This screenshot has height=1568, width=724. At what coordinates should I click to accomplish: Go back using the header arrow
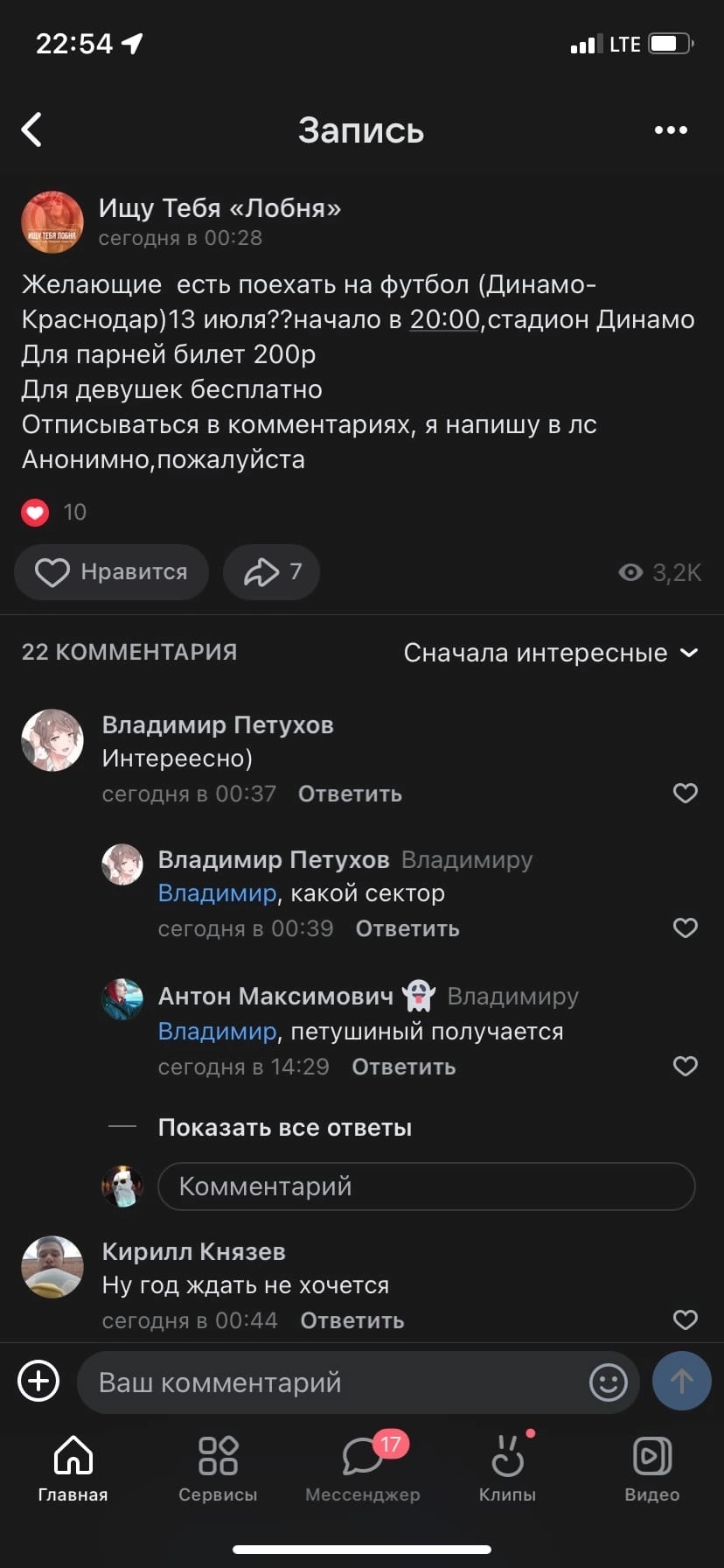point(32,130)
